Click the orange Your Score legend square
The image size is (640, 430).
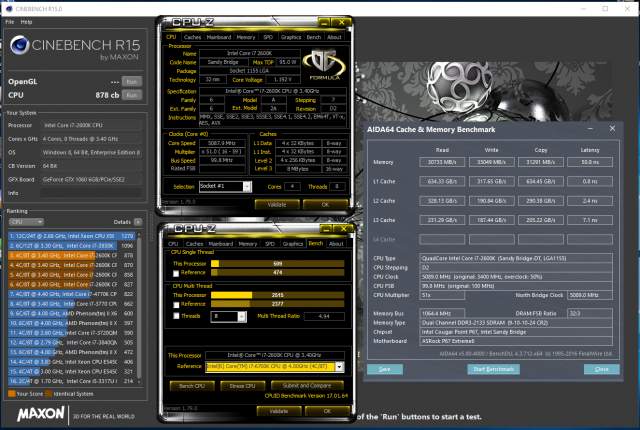[11, 394]
